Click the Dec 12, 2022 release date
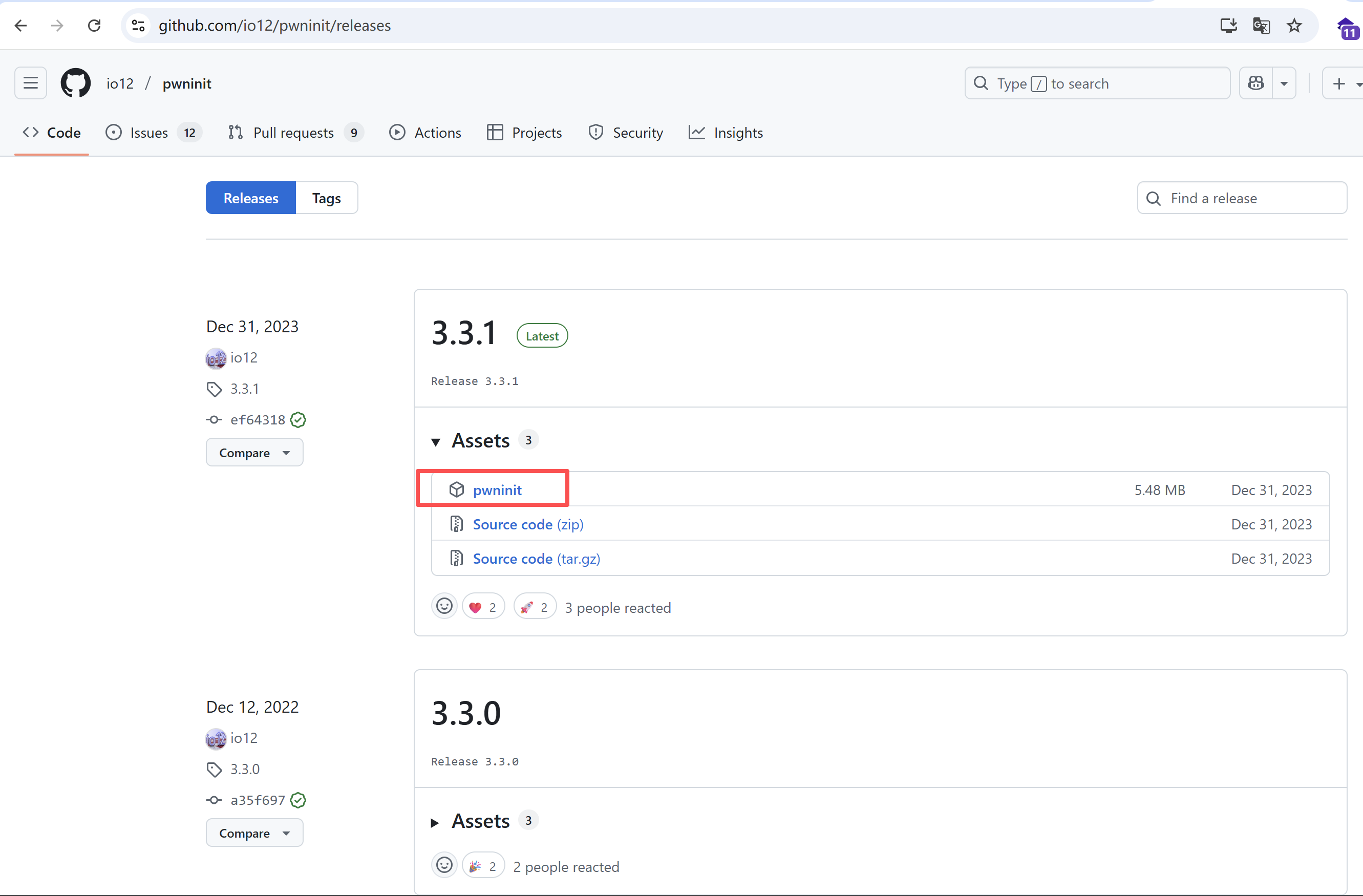This screenshot has height=896, width=1363. click(x=252, y=707)
